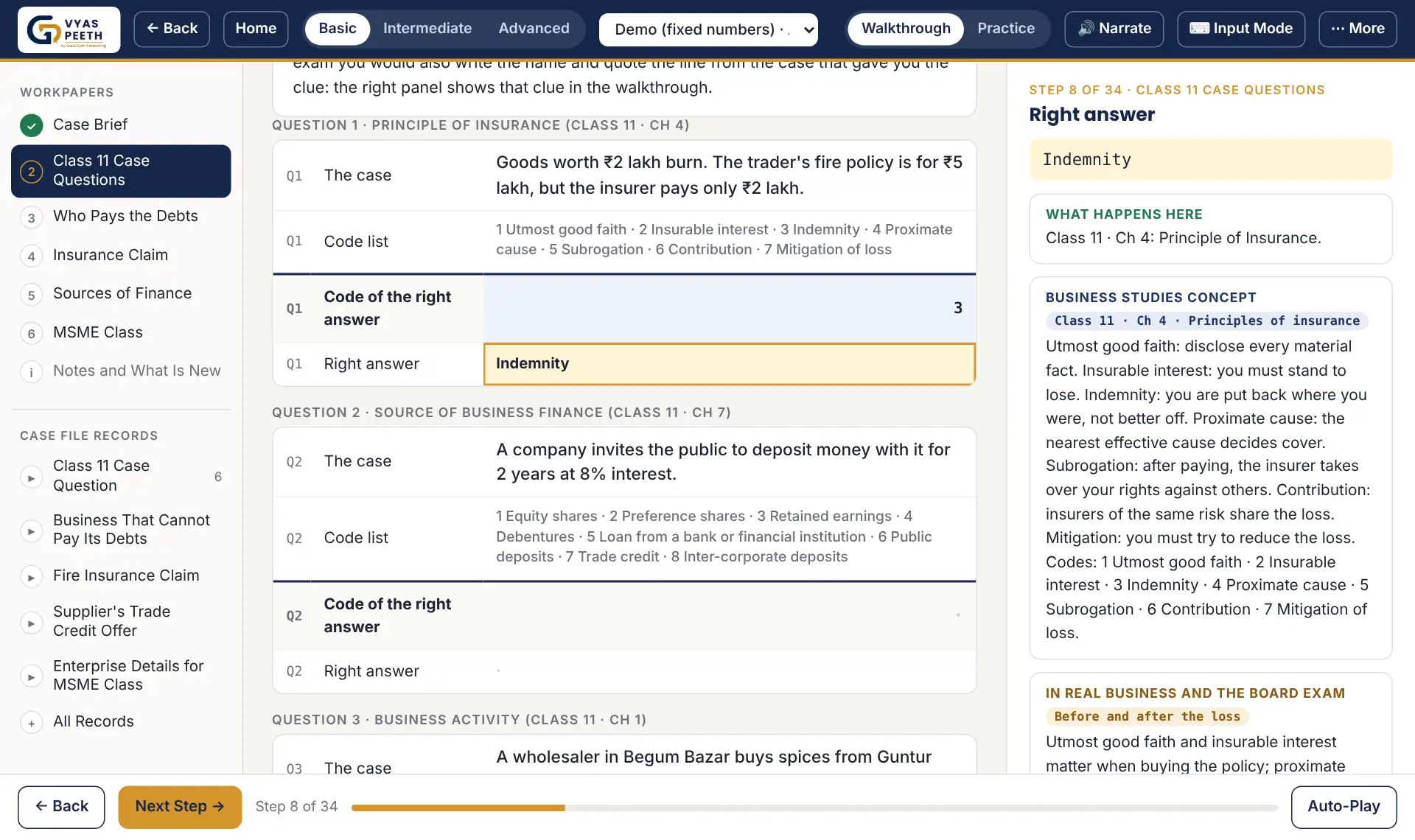Open MSME Class workpaper

(121, 332)
